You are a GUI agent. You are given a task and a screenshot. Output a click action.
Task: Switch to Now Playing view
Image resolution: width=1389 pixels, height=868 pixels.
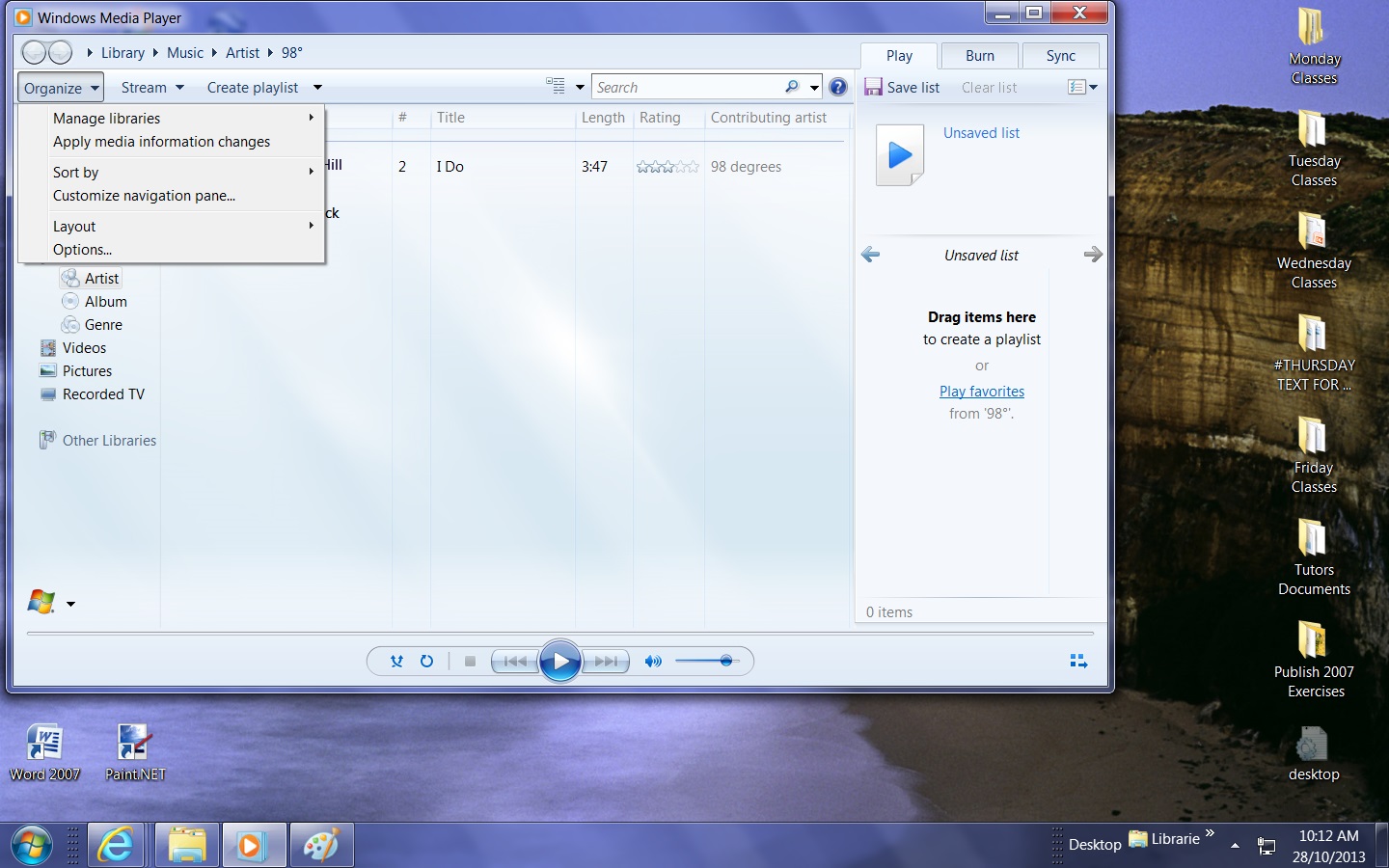point(1078,662)
